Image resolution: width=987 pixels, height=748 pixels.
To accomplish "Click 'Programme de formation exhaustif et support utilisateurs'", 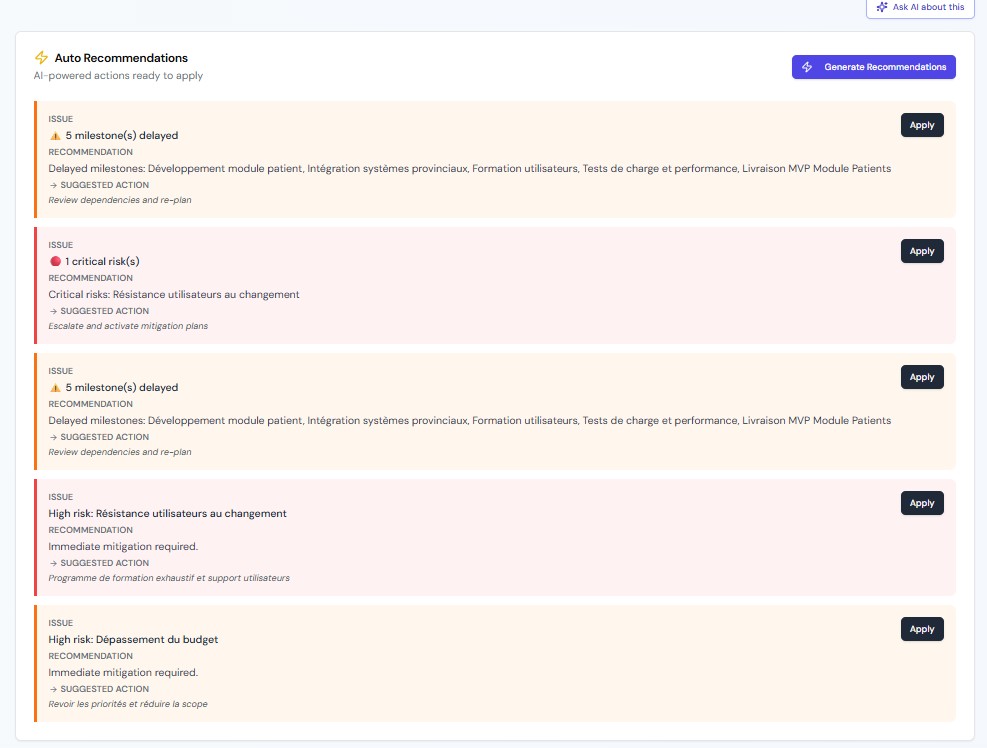I will (x=169, y=578).
